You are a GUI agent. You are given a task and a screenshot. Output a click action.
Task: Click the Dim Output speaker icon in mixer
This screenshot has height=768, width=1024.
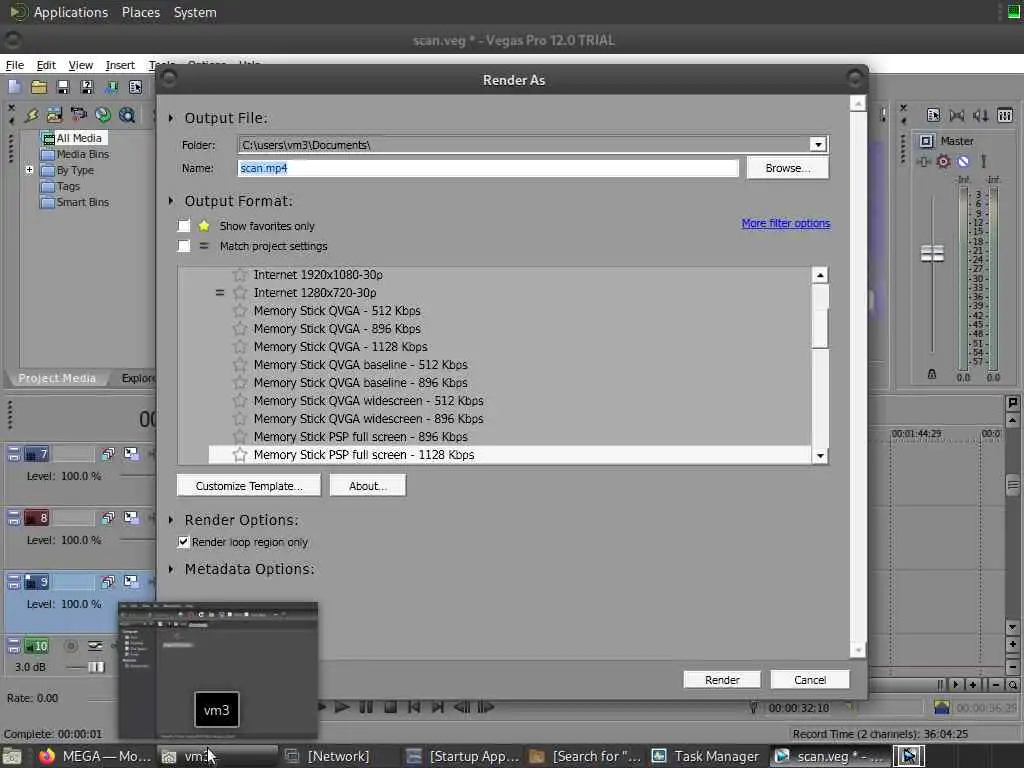pos(980,116)
